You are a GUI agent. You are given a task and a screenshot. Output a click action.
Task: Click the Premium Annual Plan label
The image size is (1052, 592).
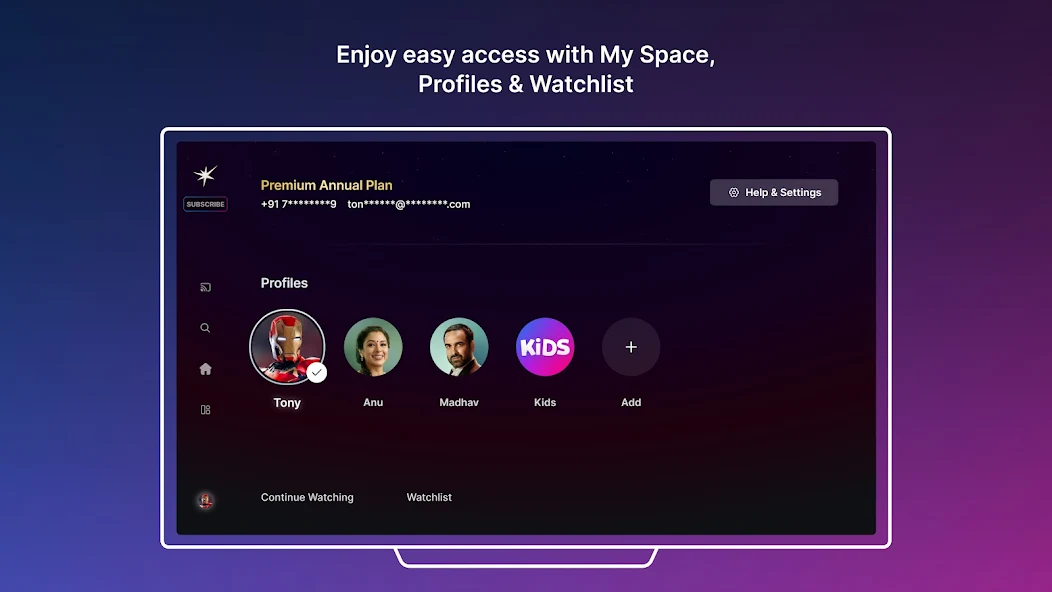[x=326, y=185]
